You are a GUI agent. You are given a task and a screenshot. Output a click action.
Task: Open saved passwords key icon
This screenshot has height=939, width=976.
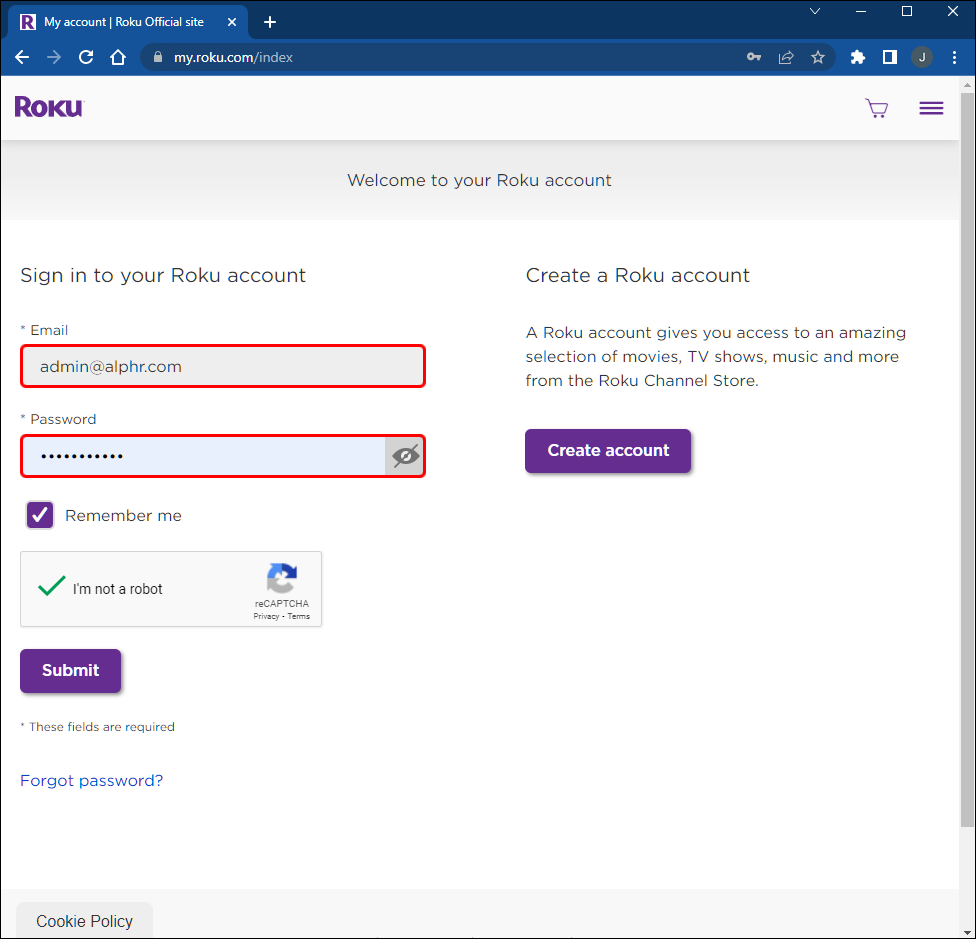pos(754,57)
